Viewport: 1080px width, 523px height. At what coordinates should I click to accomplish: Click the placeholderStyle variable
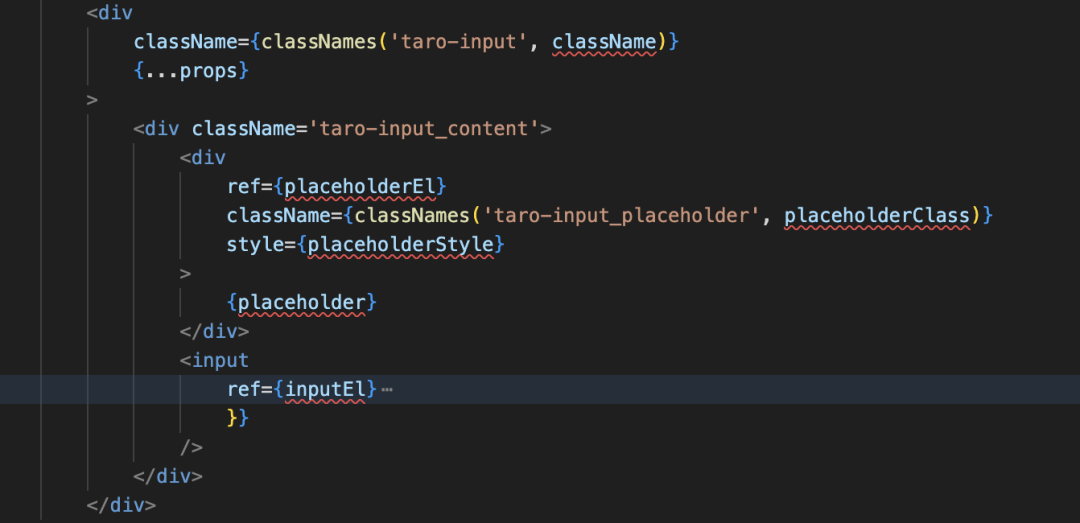click(399, 245)
